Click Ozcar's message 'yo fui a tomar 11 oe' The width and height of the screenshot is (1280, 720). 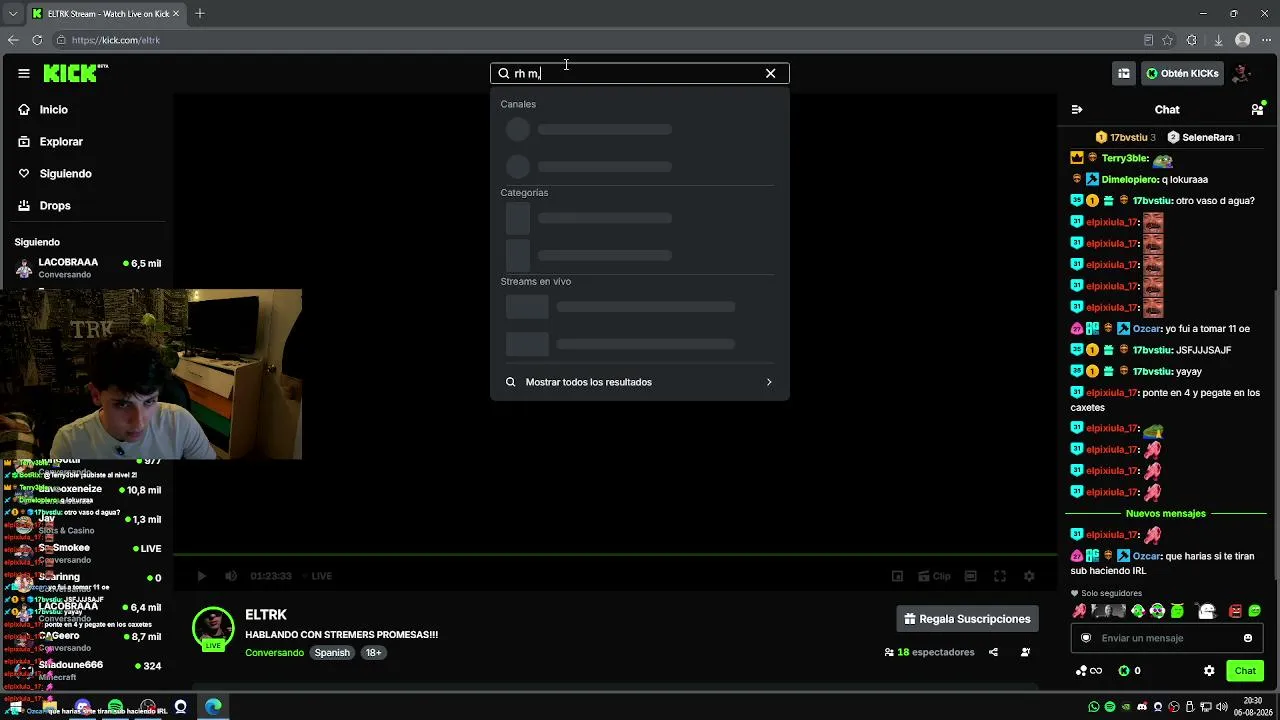point(1206,329)
